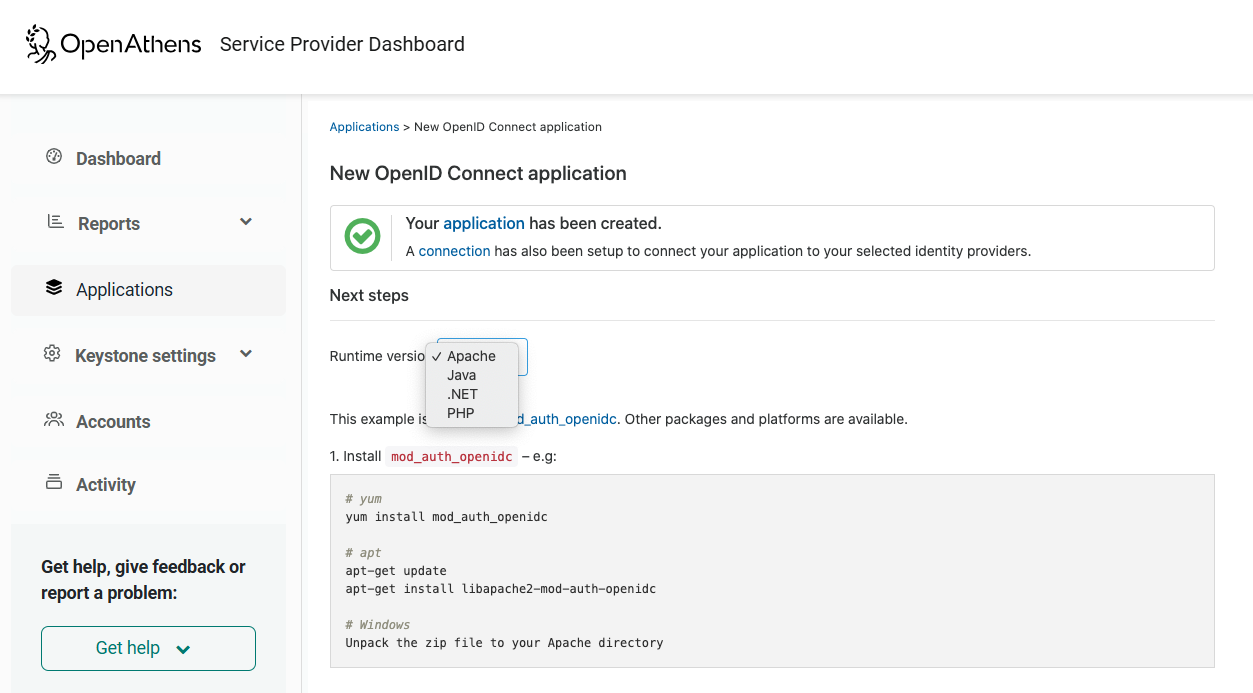Select the checked Apache option
The height and width of the screenshot is (693, 1253).
(x=471, y=356)
